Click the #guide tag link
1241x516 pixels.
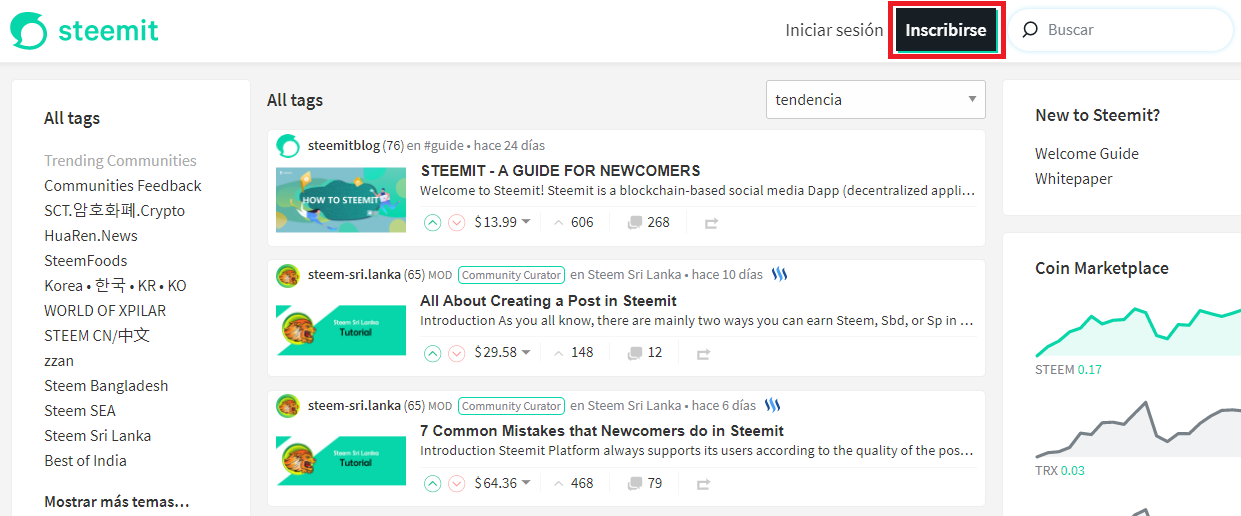443,146
